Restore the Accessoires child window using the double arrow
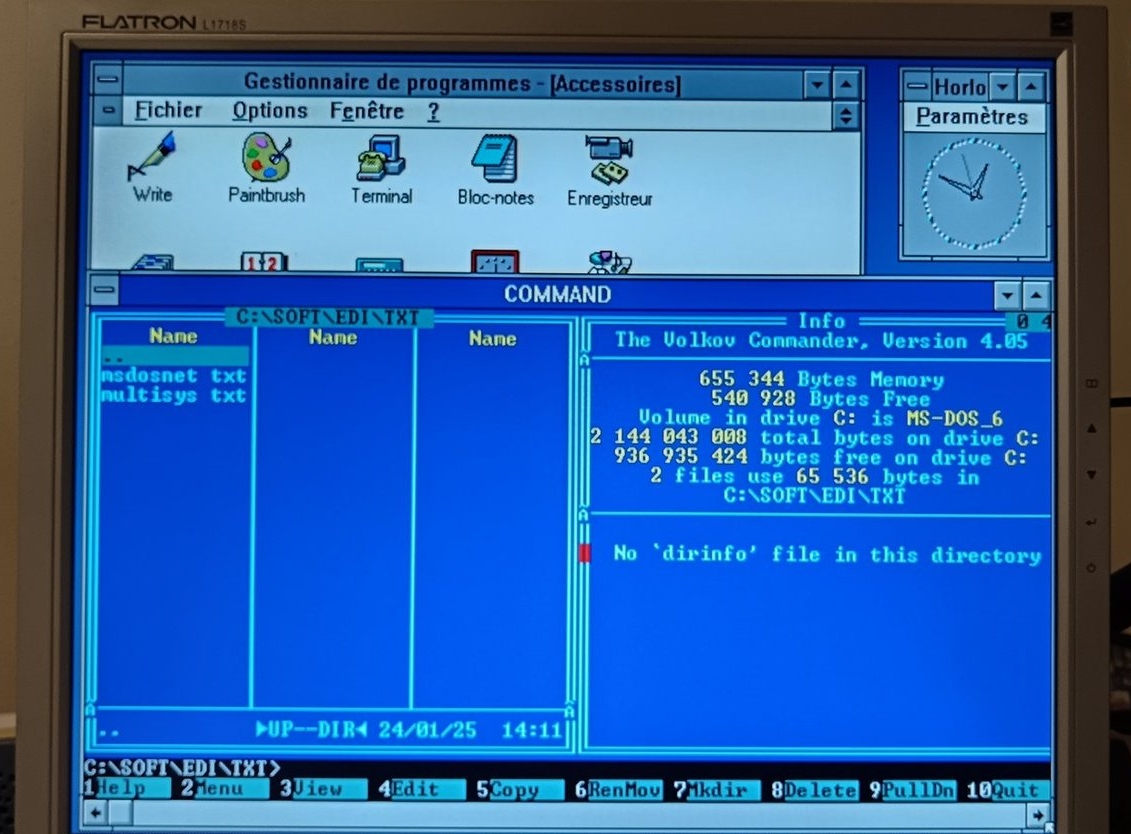The width and height of the screenshot is (1131, 834). tap(845, 115)
